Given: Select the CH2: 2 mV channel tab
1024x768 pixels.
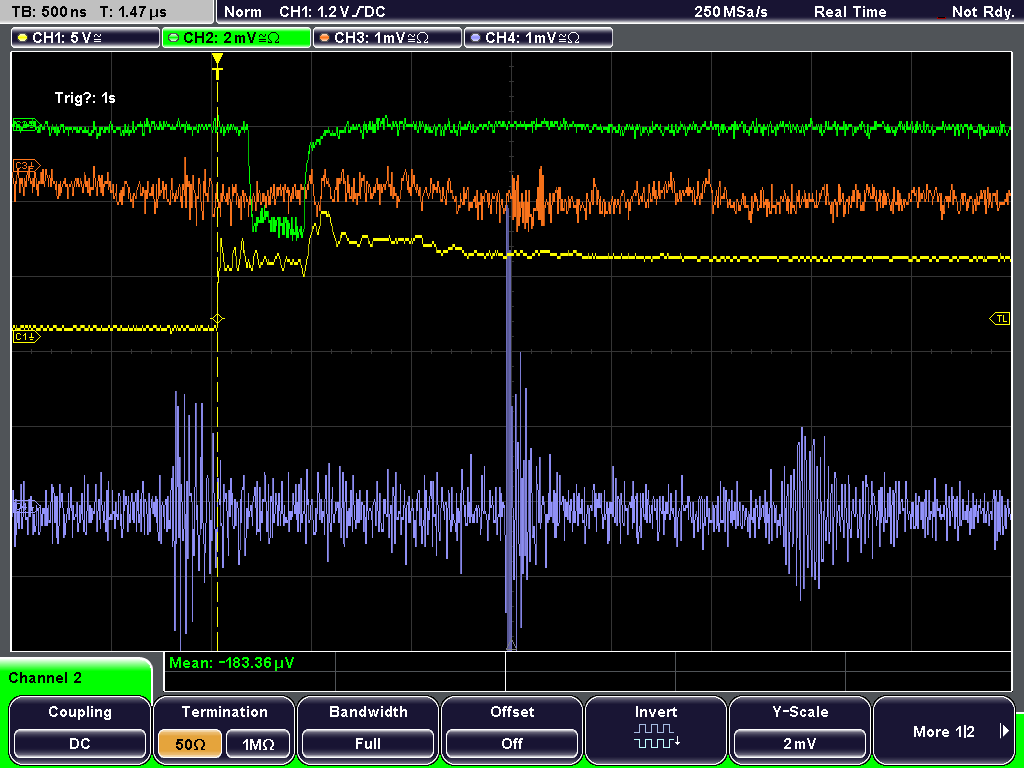Looking at the screenshot, I should click(x=236, y=37).
